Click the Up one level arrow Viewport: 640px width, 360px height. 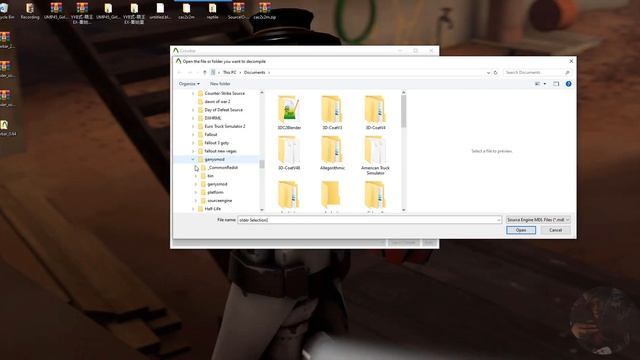(205, 72)
